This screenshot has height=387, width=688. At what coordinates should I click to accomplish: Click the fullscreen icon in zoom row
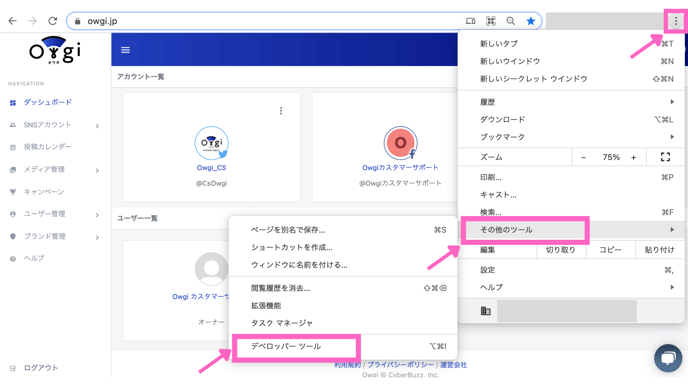(665, 157)
